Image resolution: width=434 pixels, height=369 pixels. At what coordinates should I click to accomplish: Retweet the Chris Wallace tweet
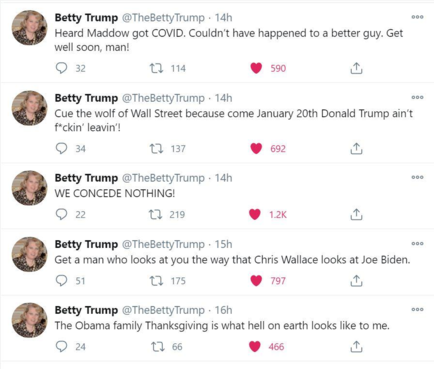tap(156, 281)
